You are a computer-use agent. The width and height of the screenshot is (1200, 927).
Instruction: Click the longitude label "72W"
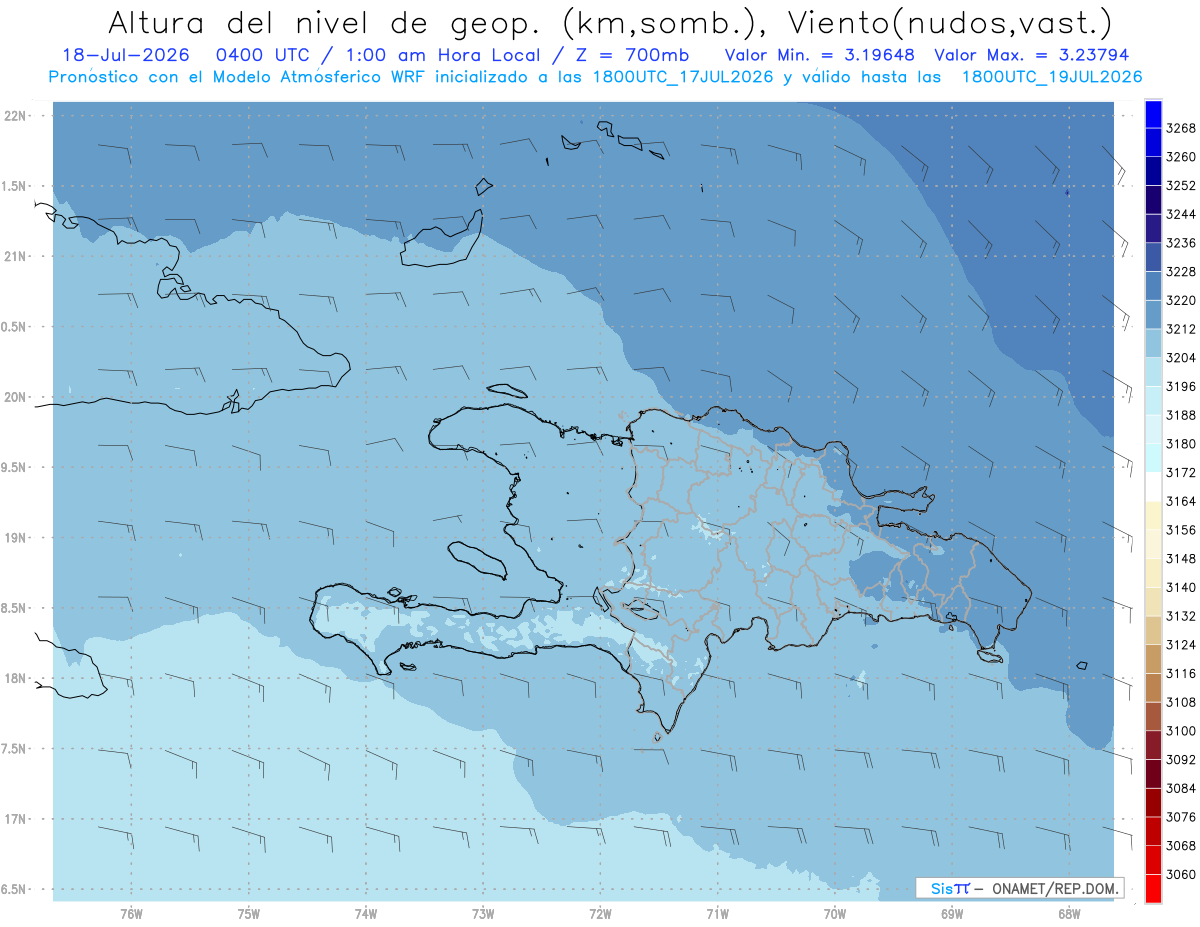point(600,913)
